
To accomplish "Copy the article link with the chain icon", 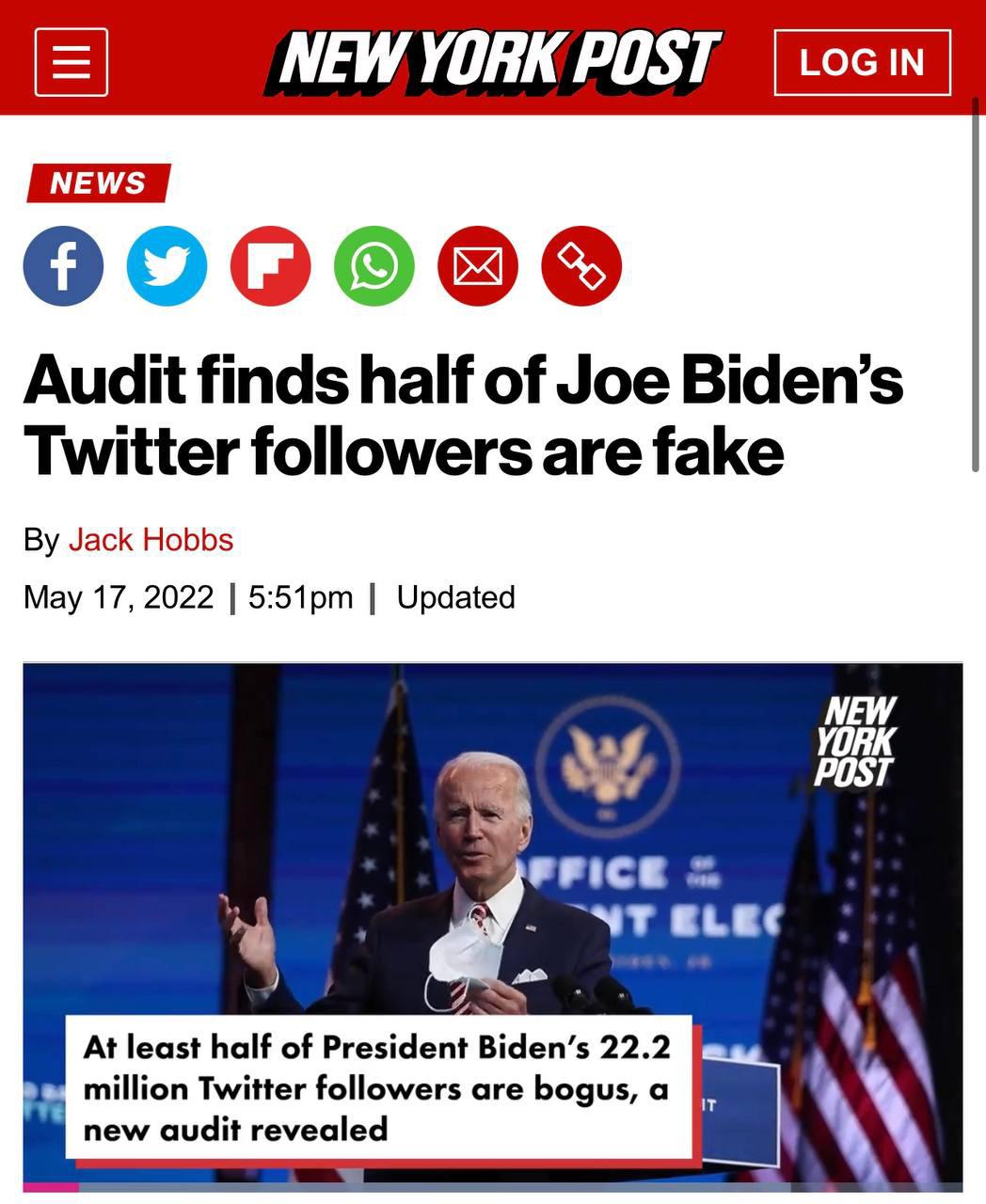I will point(580,265).
